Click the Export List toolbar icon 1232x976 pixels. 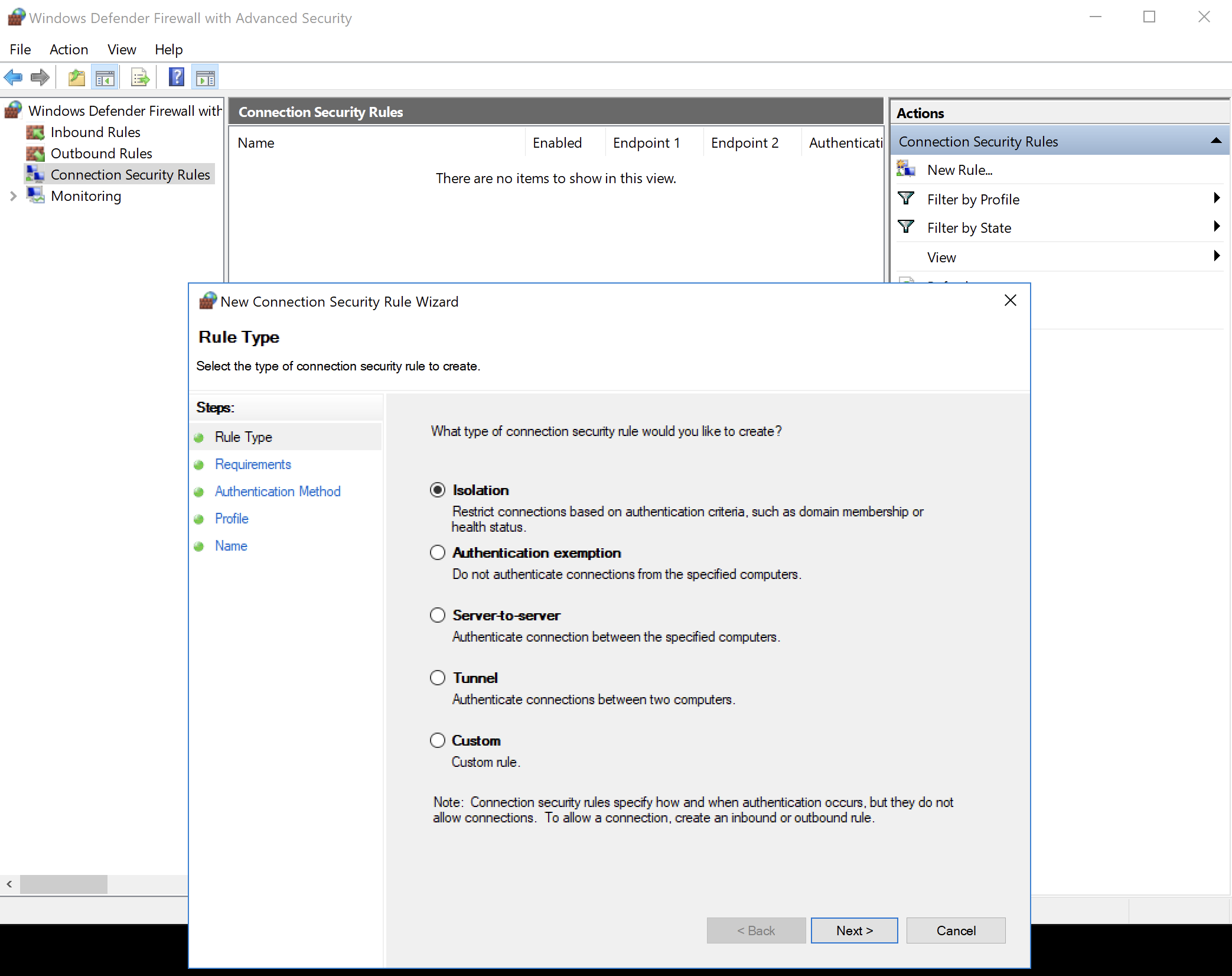click(x=141, y=77)
